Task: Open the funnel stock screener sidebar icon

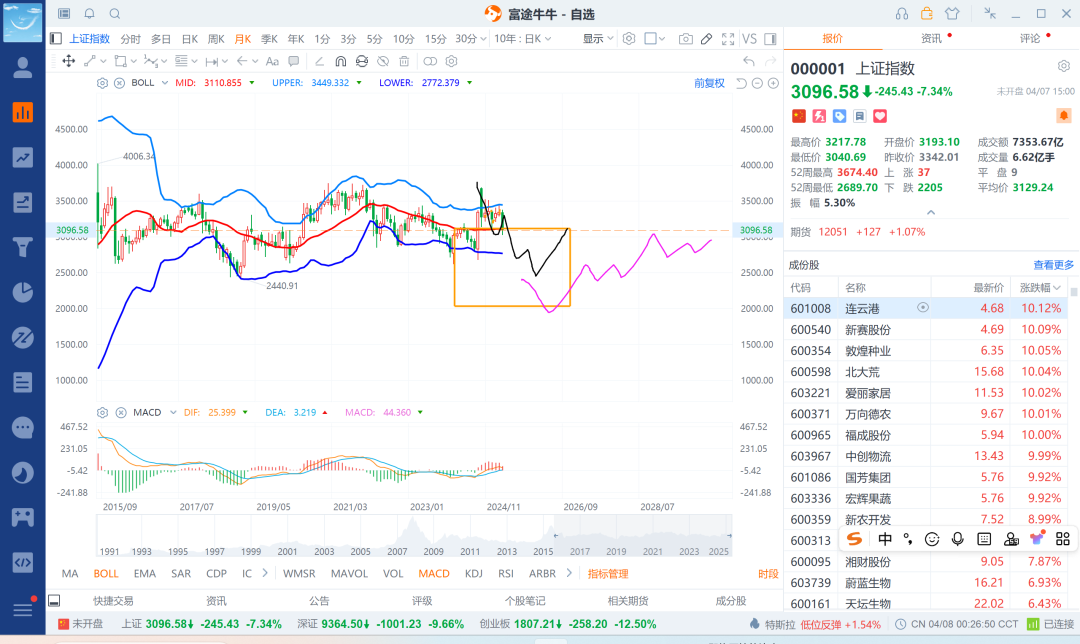Action: pos(23,247)
